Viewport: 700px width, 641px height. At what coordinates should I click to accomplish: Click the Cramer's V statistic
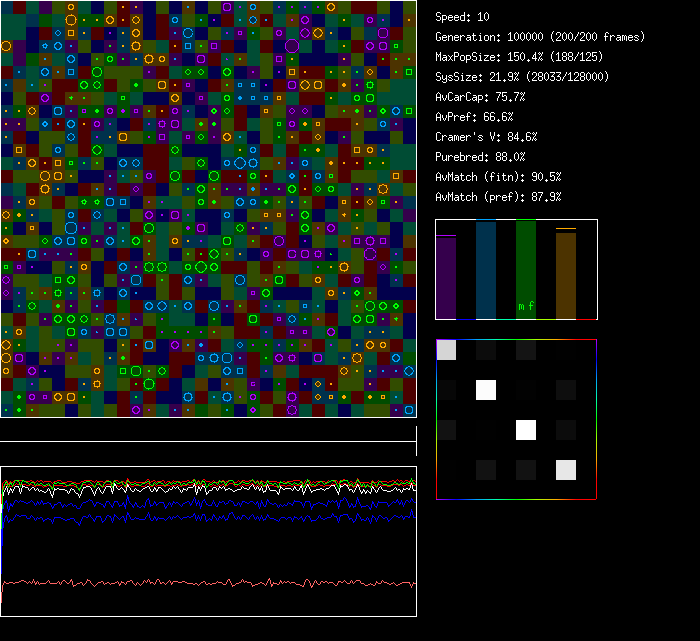486,137
